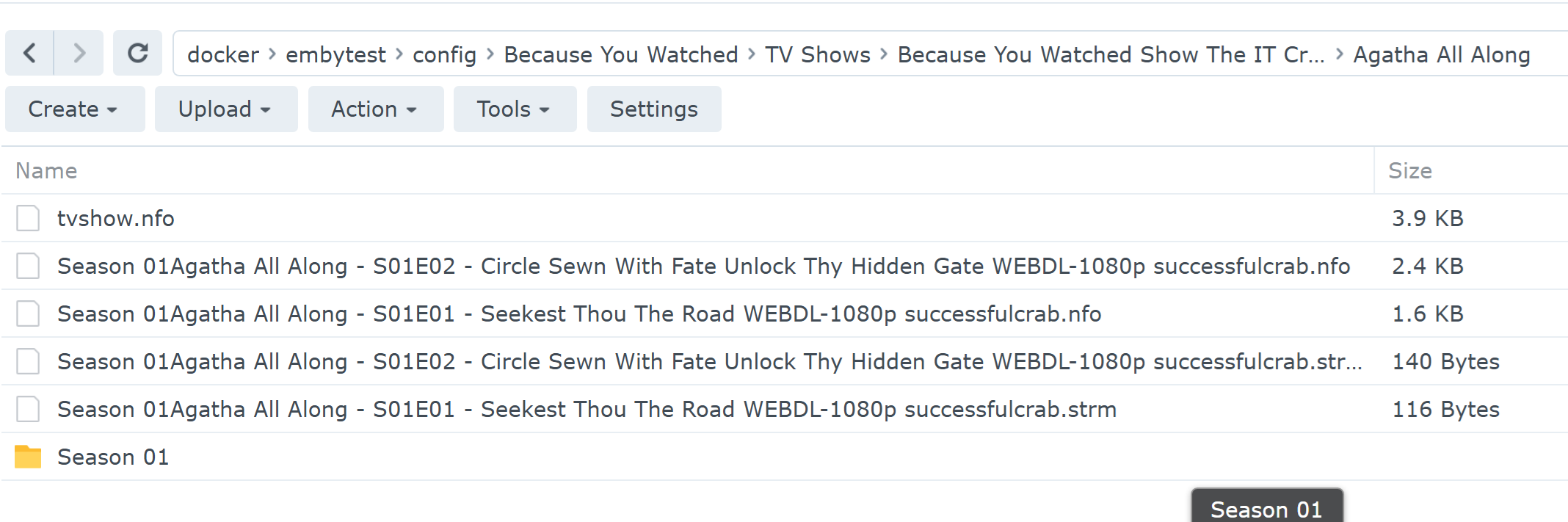
Task: Click the forward navigation arrow
Action: click(79, 54)
